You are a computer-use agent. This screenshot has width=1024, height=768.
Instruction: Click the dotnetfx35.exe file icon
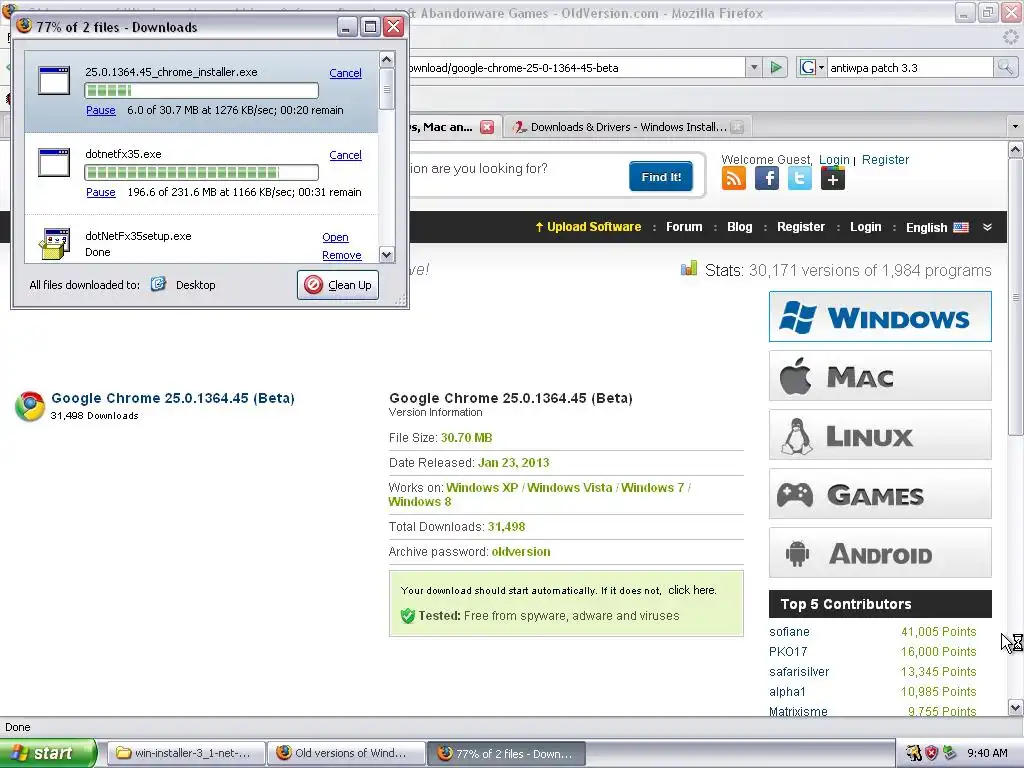[54, 163]
